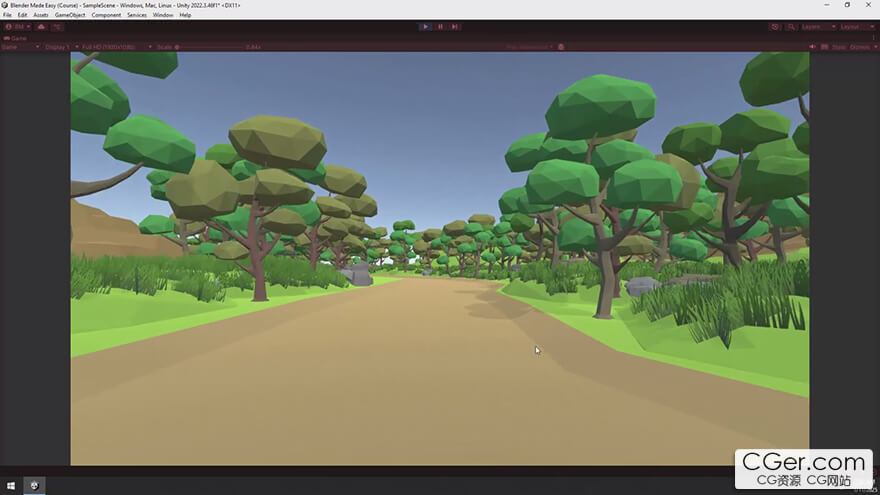Open the version control icon
Screen dimensions: 880x495
coord(57,27)
